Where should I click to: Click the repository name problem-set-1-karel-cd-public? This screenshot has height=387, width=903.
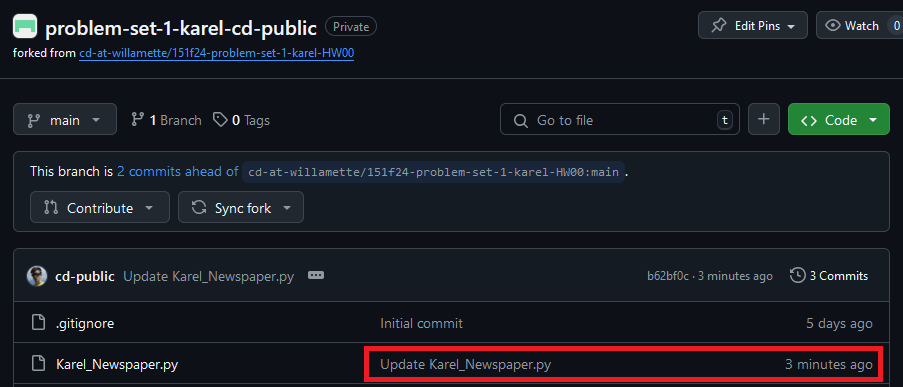tap(181, 27)
